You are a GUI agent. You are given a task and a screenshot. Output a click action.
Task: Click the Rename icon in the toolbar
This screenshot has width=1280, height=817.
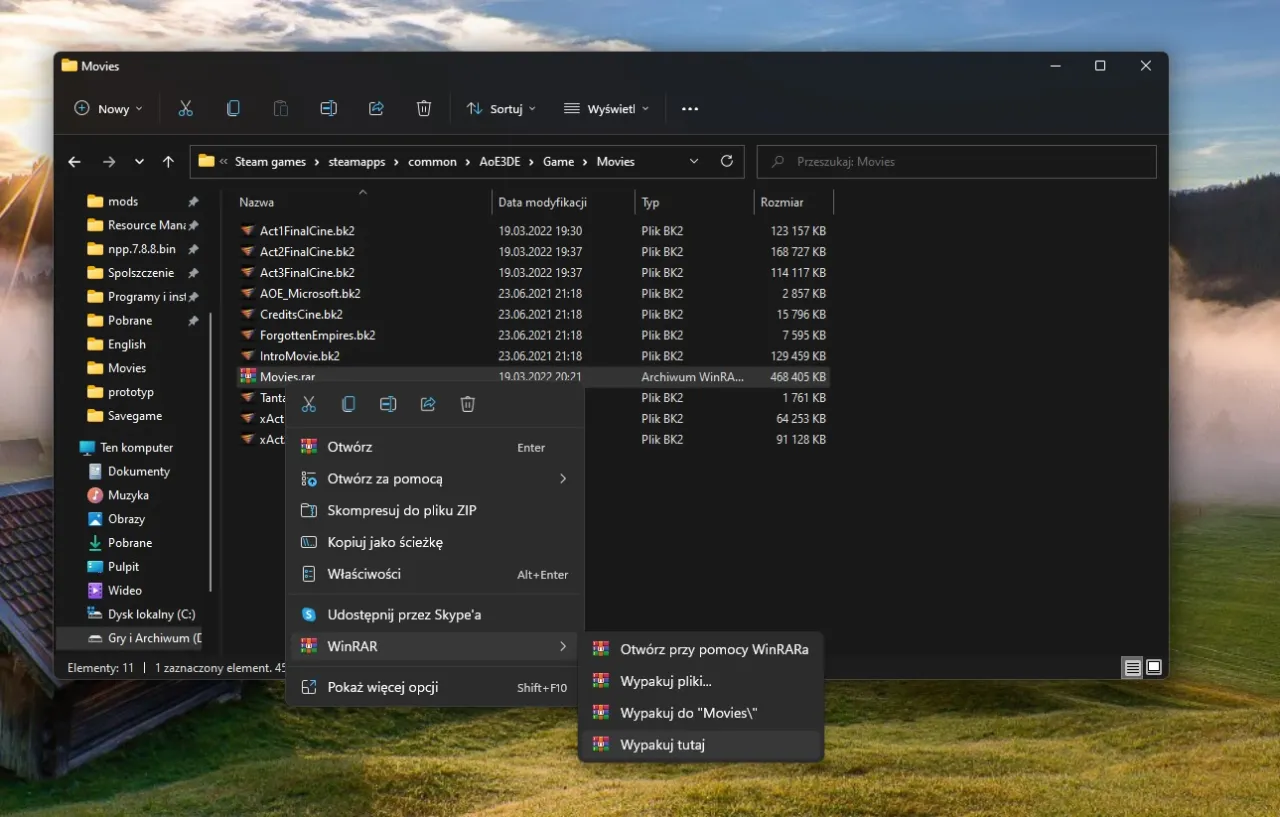click(x=328, y=109)
